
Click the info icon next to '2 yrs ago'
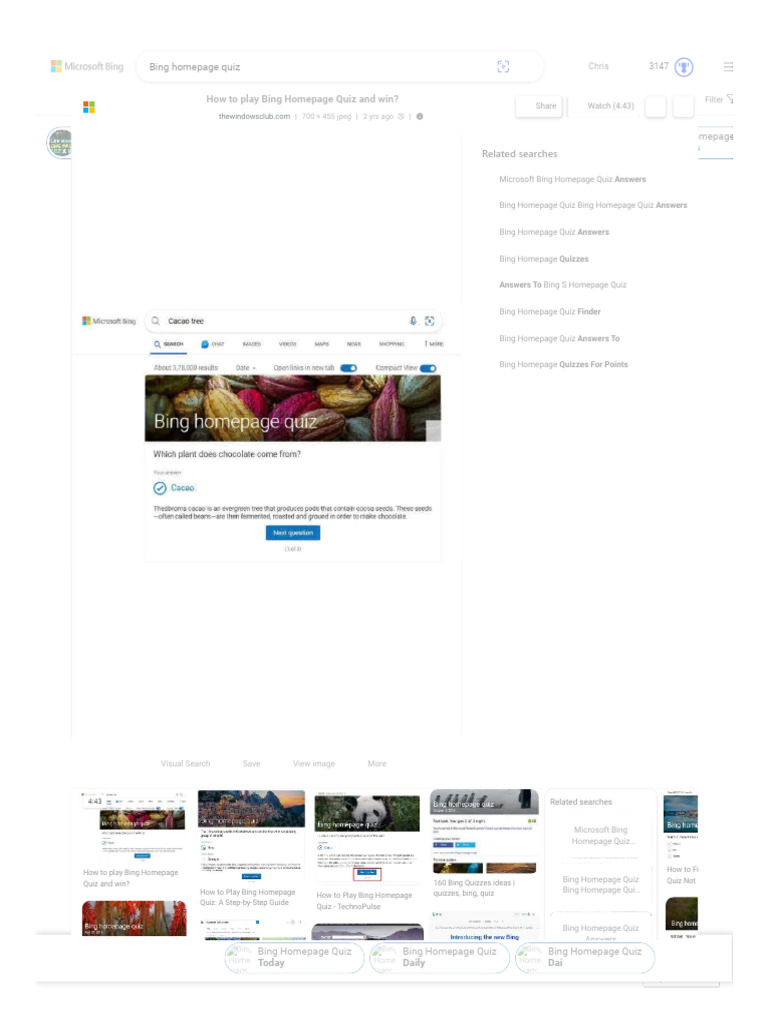(420, 116)
